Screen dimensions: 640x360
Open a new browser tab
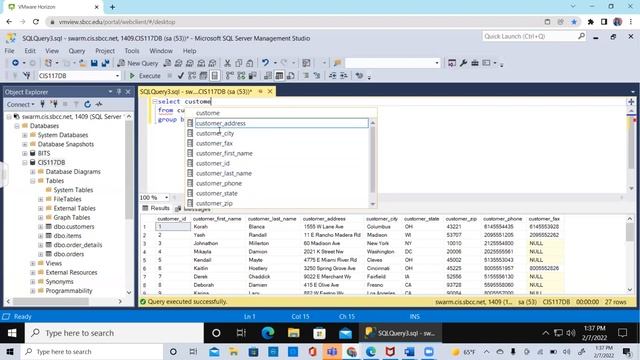click(112, 7)
